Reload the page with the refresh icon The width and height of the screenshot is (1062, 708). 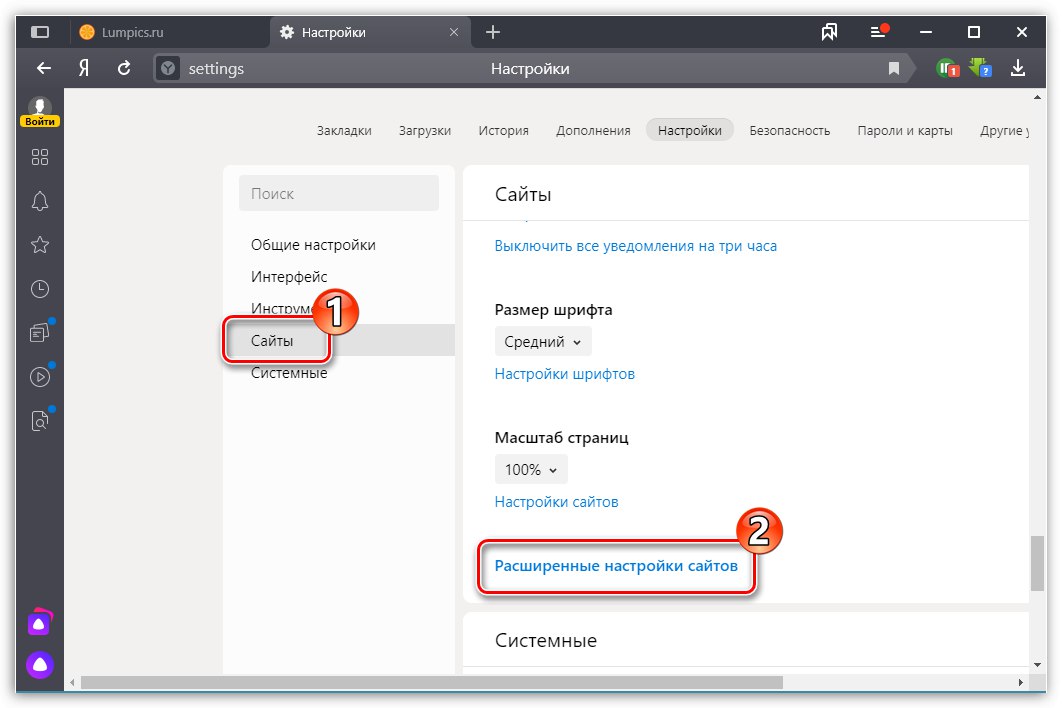pyautogui.click(x=124, y=68)
